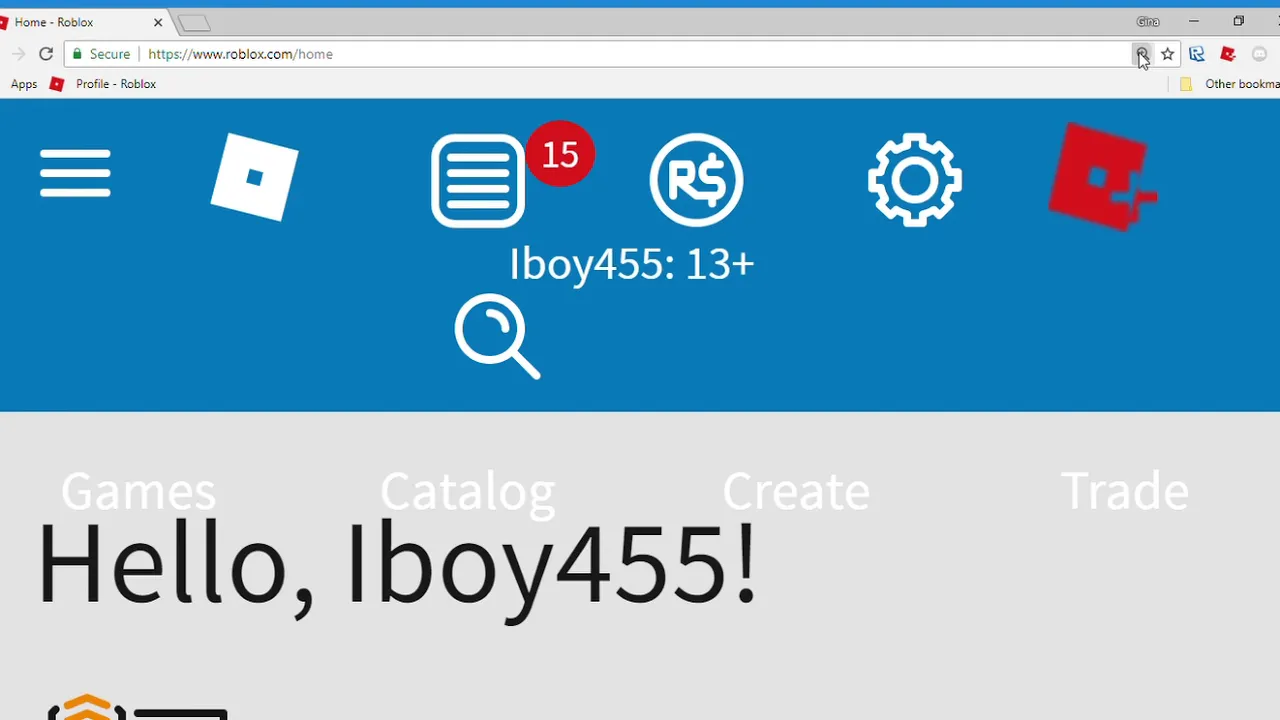Open the notifications feed icon
Screen dimensions: 1280x720
coord(478,181)
